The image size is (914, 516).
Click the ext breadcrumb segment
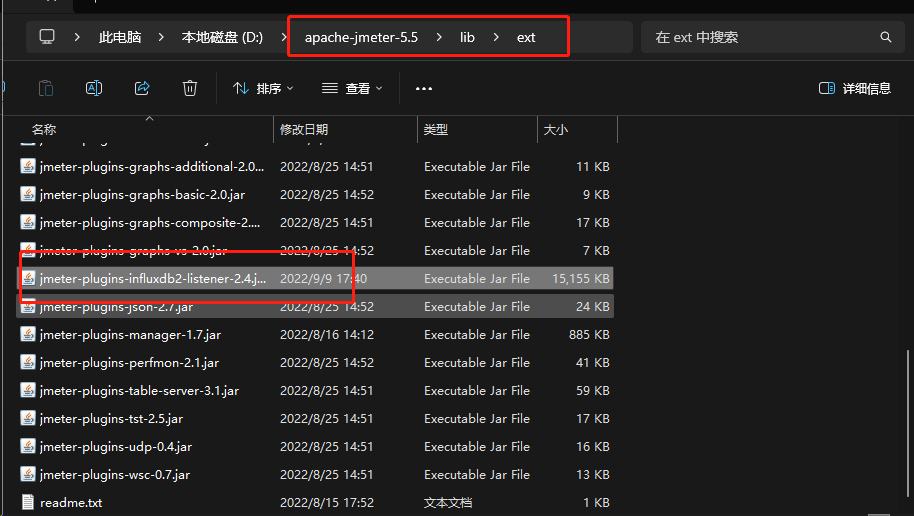526,37
